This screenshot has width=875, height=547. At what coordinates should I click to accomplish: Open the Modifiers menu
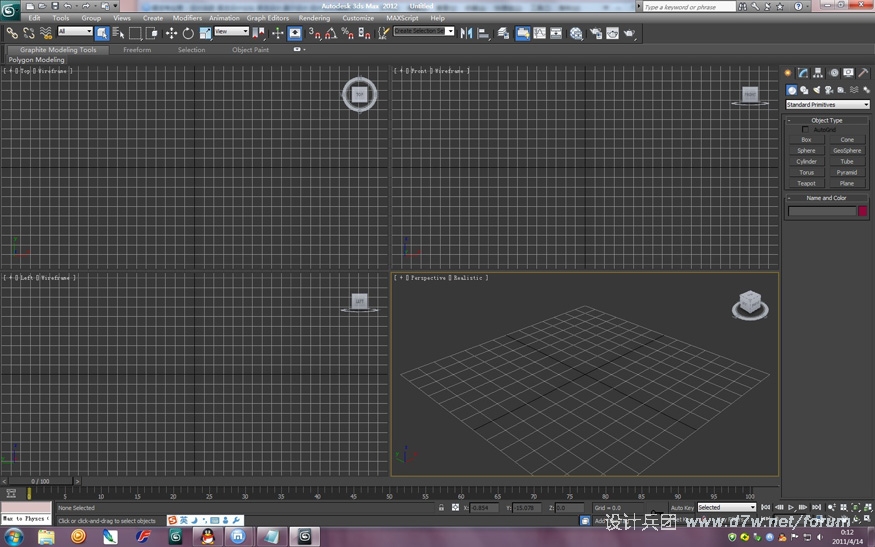(187, 18)
